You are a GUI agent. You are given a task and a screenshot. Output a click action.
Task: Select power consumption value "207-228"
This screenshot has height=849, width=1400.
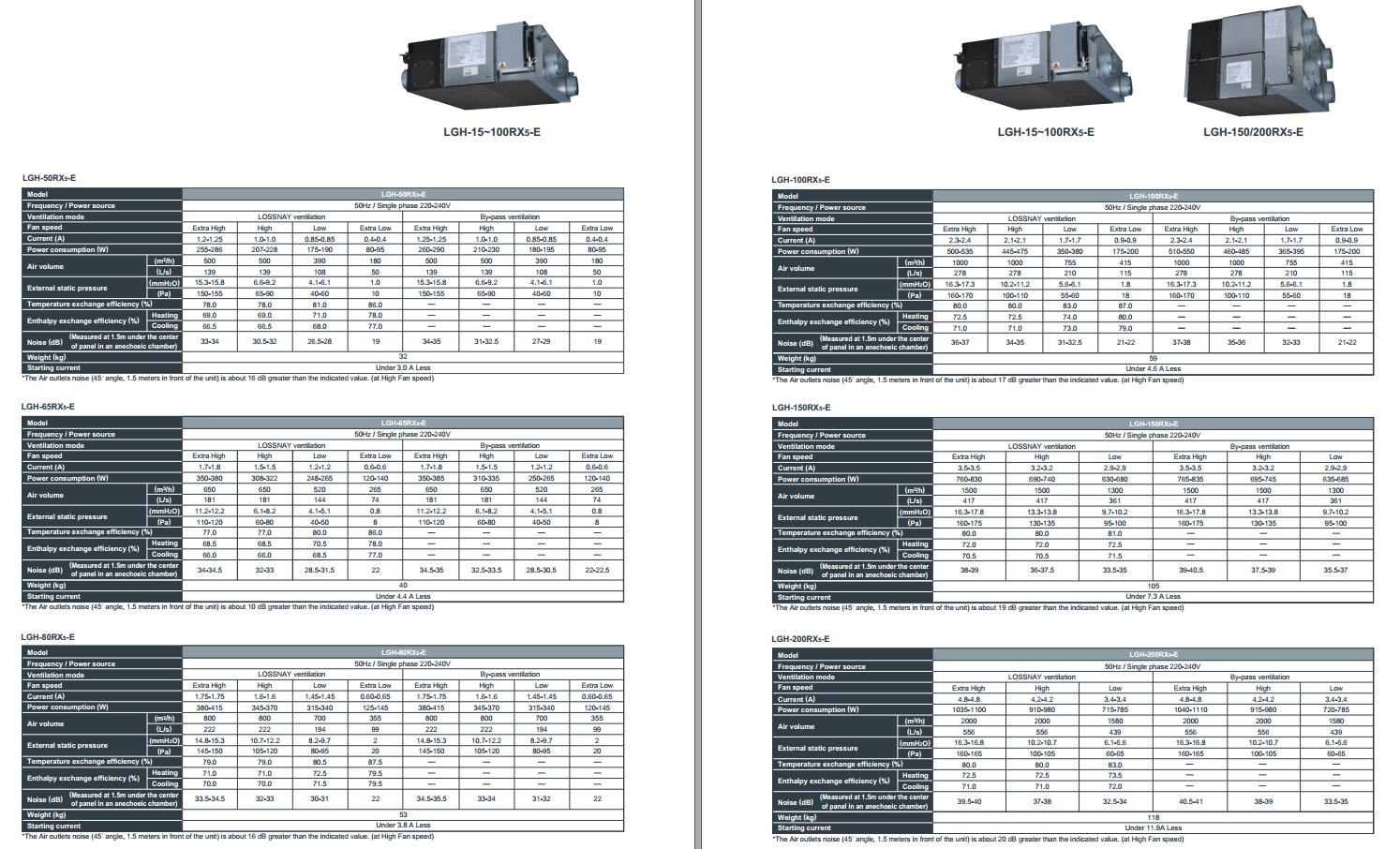(264, 250)
